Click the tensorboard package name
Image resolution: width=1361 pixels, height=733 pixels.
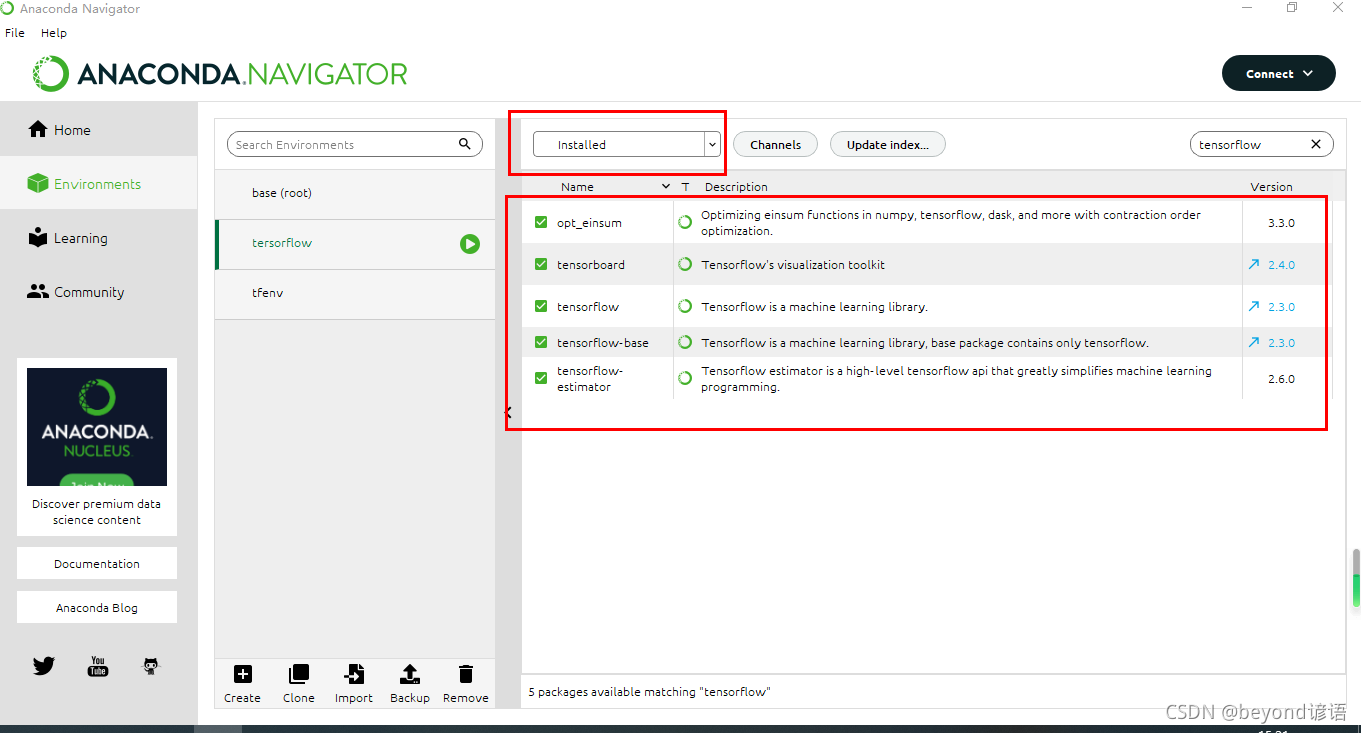pyautogui.click(x=591, y=265)
